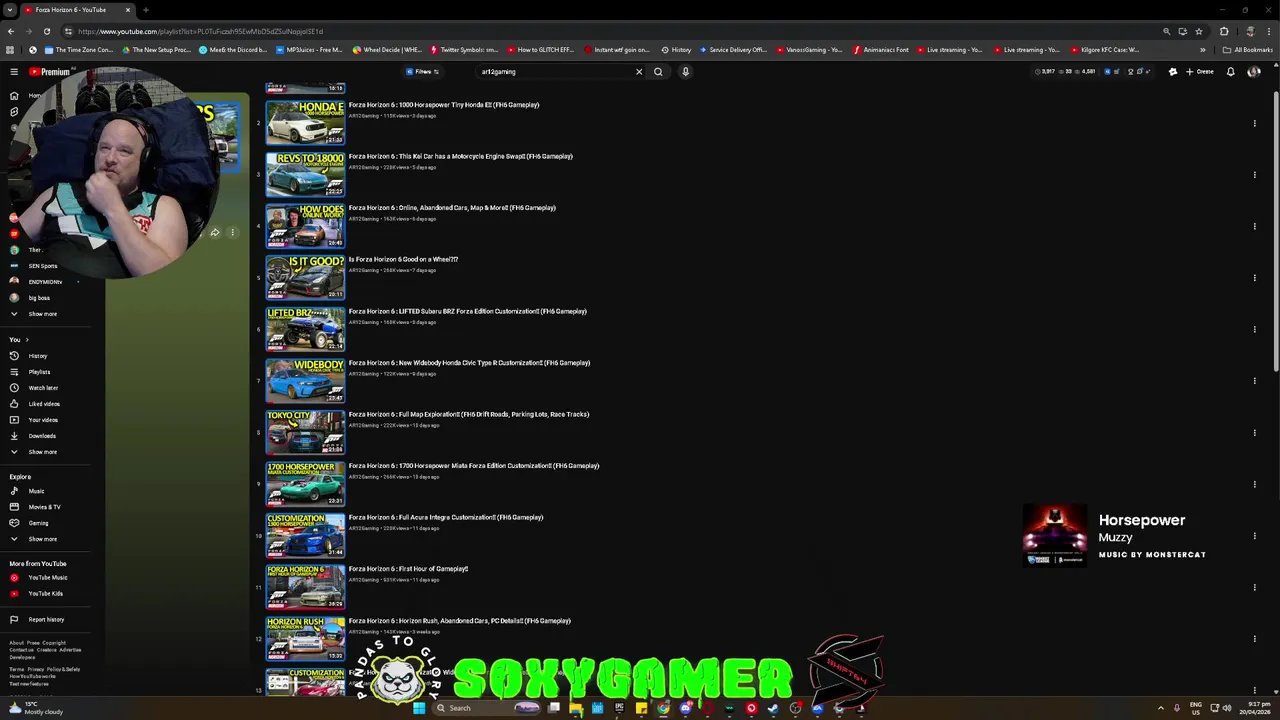The image size is (1280, 720).
Task: Open Downloads in the sidebar
Action: tap(42, 436)
